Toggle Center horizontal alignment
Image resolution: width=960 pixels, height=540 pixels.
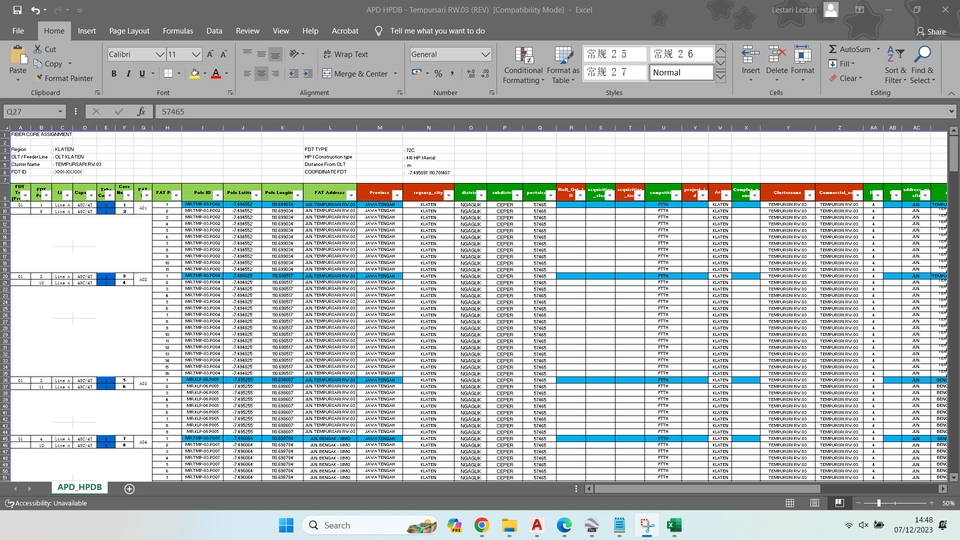(x=261, y=73)
